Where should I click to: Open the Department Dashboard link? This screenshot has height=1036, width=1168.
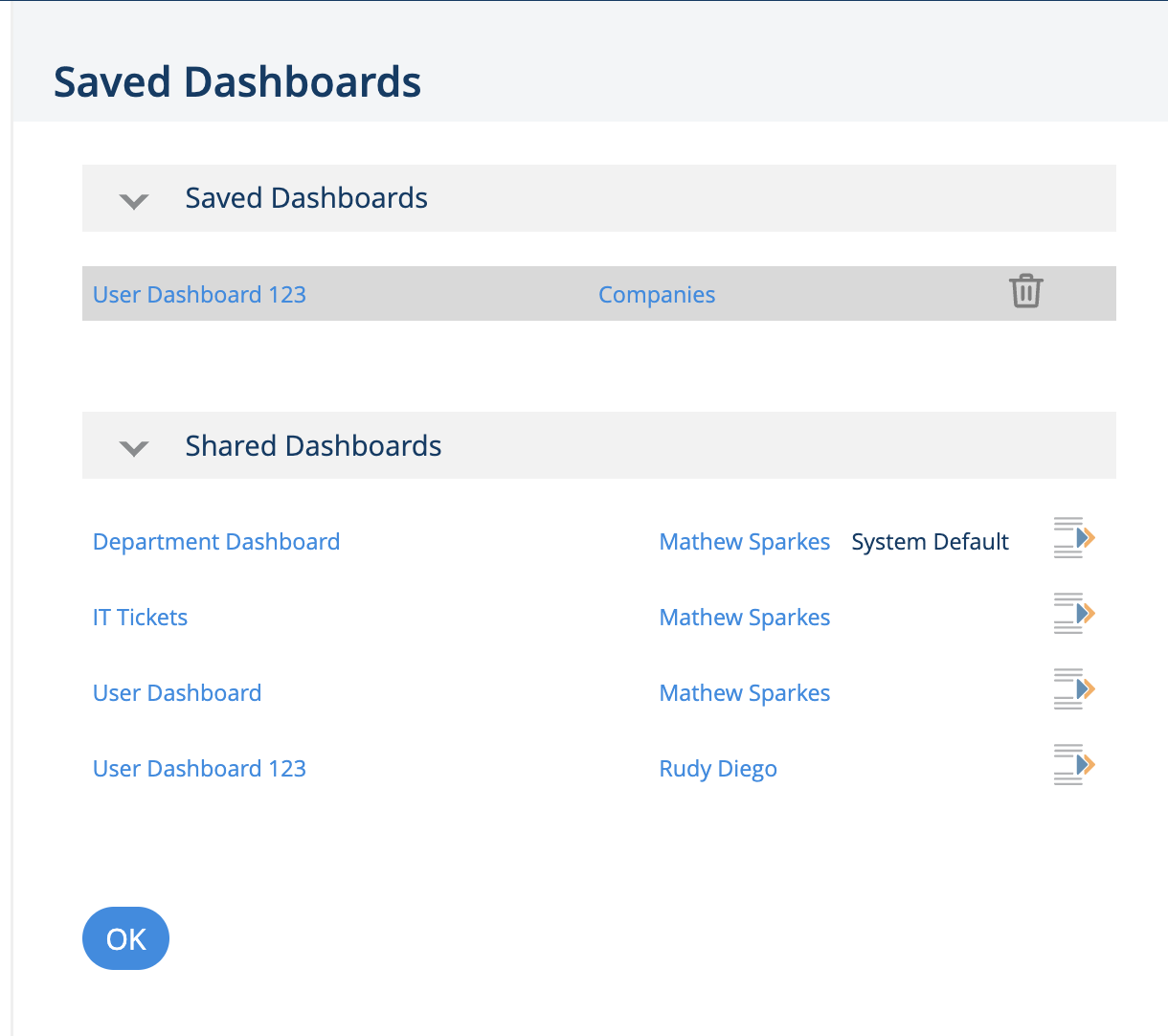pos(216,542)
